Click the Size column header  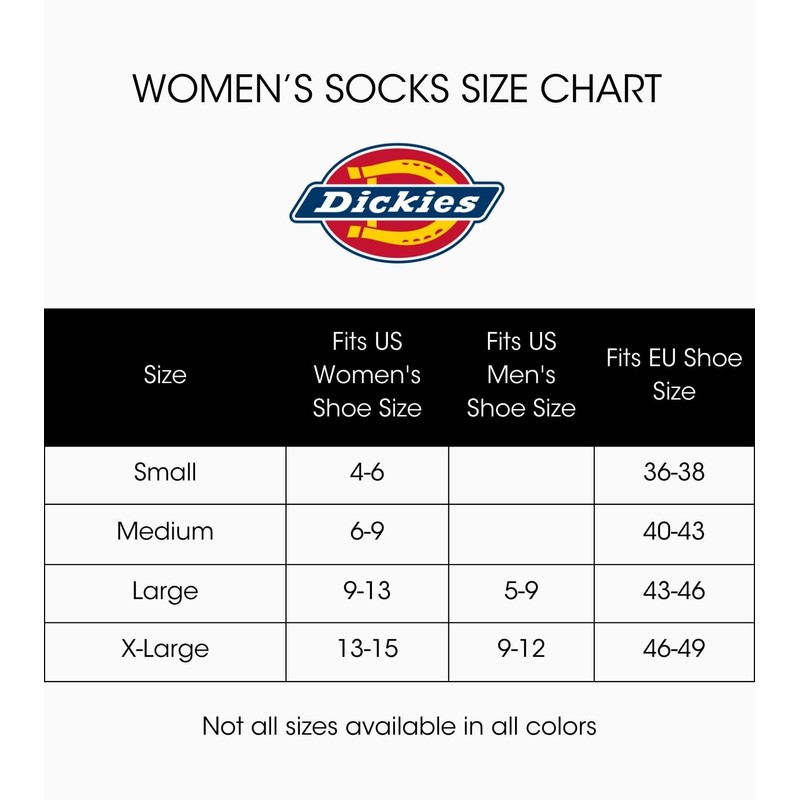click(165, 375)
